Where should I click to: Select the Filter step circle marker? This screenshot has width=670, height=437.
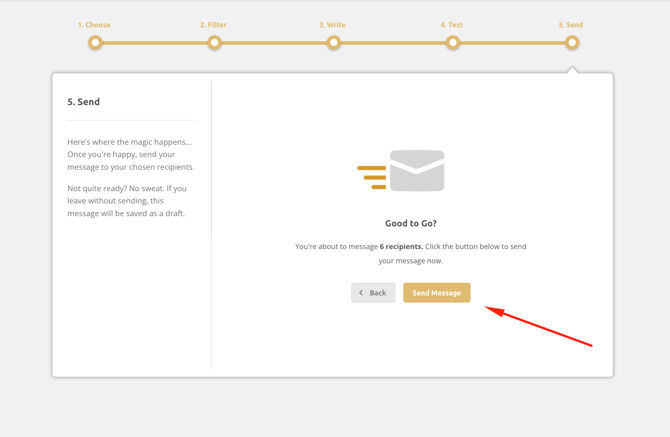(214, 43)
